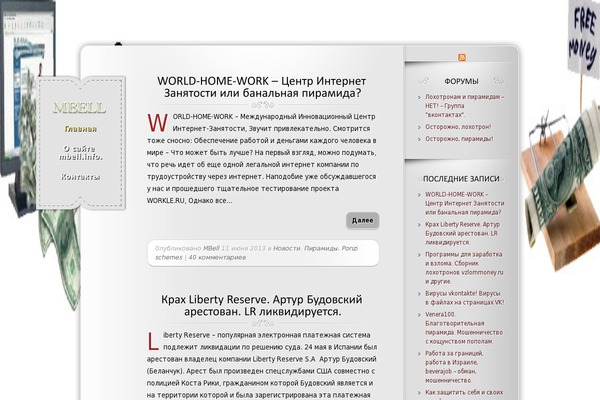Click the ФОРУМЫ section heading
The width and height of the screenshot is (600, 400).
(461, 81)
